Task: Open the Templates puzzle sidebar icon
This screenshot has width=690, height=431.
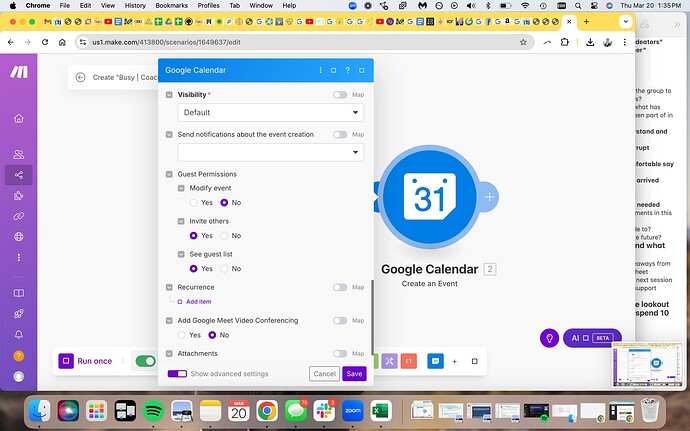Action: (18, 195)
